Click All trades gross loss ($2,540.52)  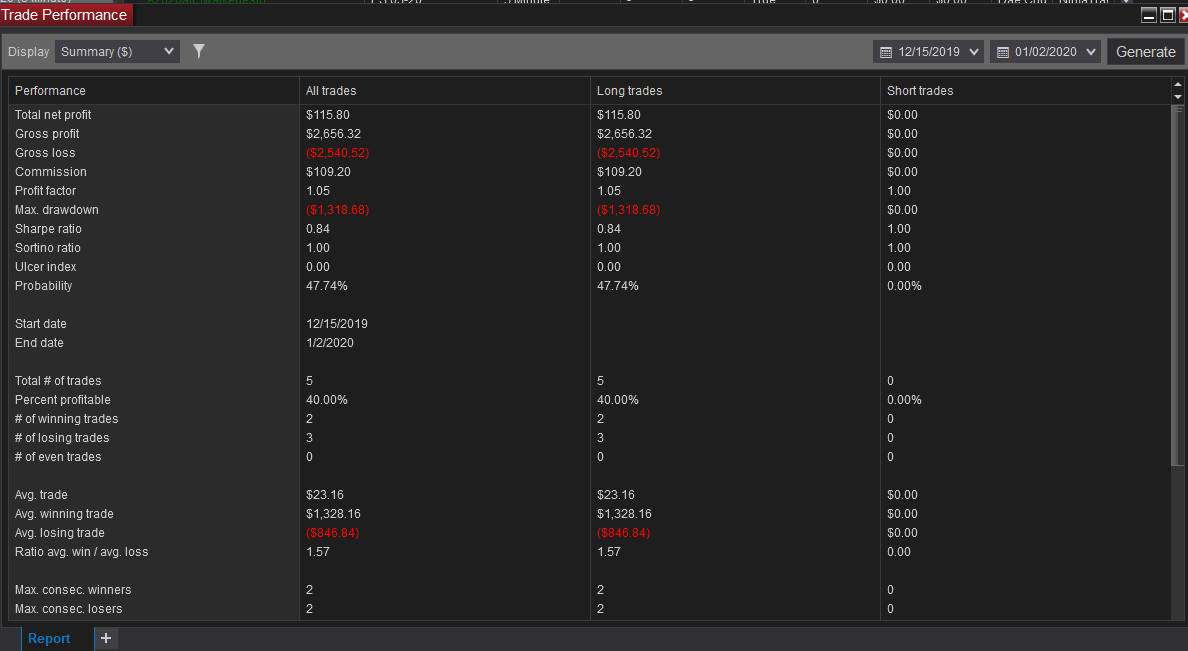point(337,152)
